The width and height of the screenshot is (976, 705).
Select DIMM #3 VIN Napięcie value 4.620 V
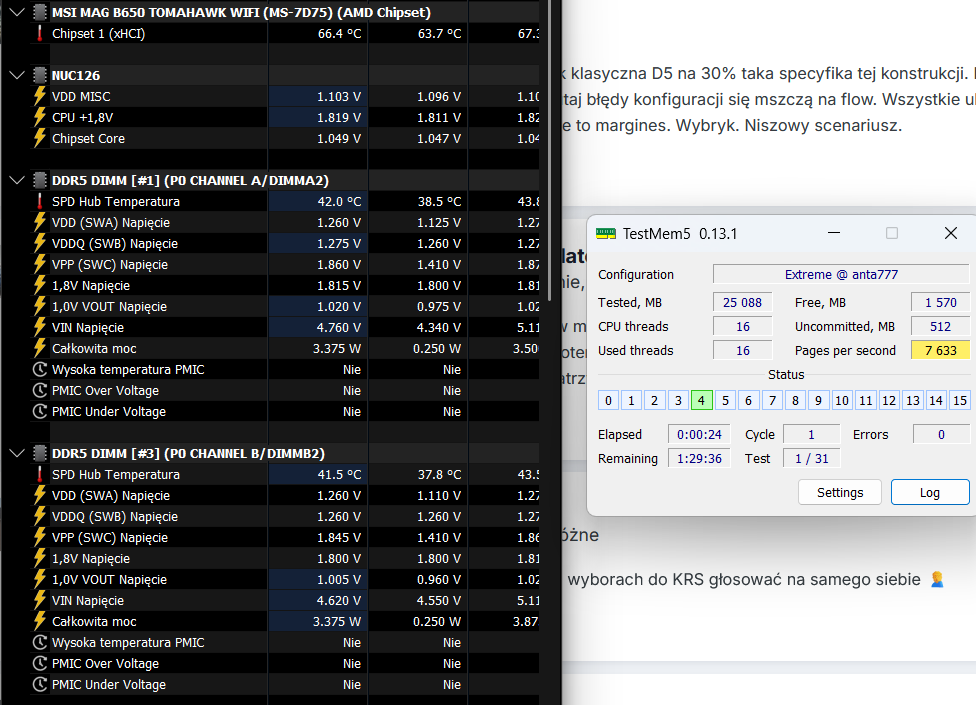(x=339, y=600)
